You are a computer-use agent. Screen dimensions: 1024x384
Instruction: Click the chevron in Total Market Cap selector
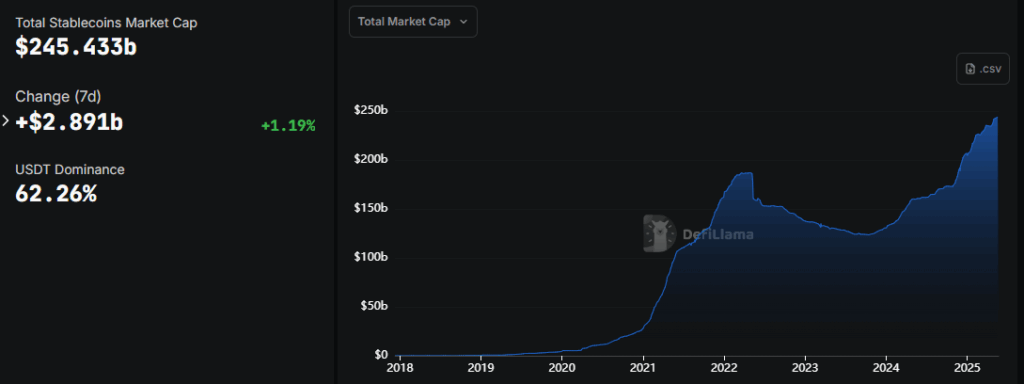coord(464,22)
